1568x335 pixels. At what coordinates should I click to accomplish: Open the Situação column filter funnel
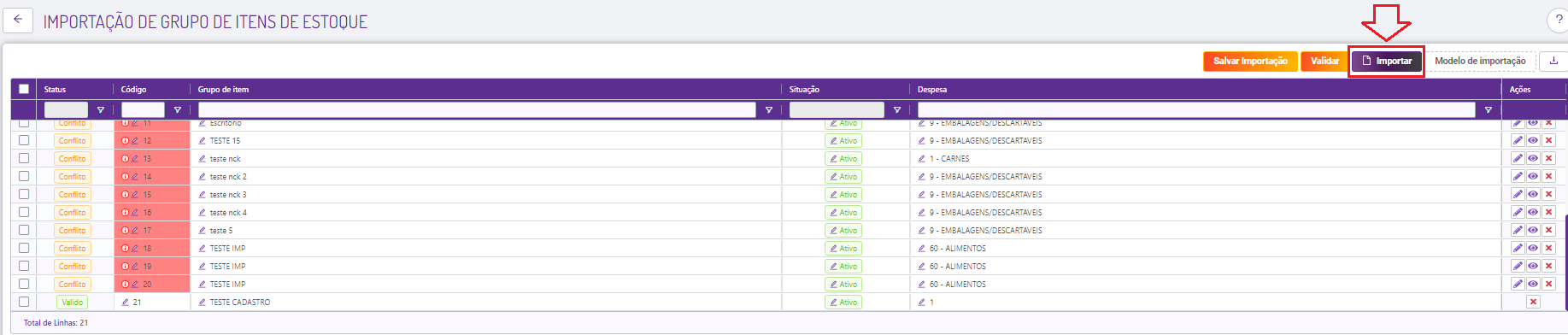pyautogui.click(x=897, y=110)
